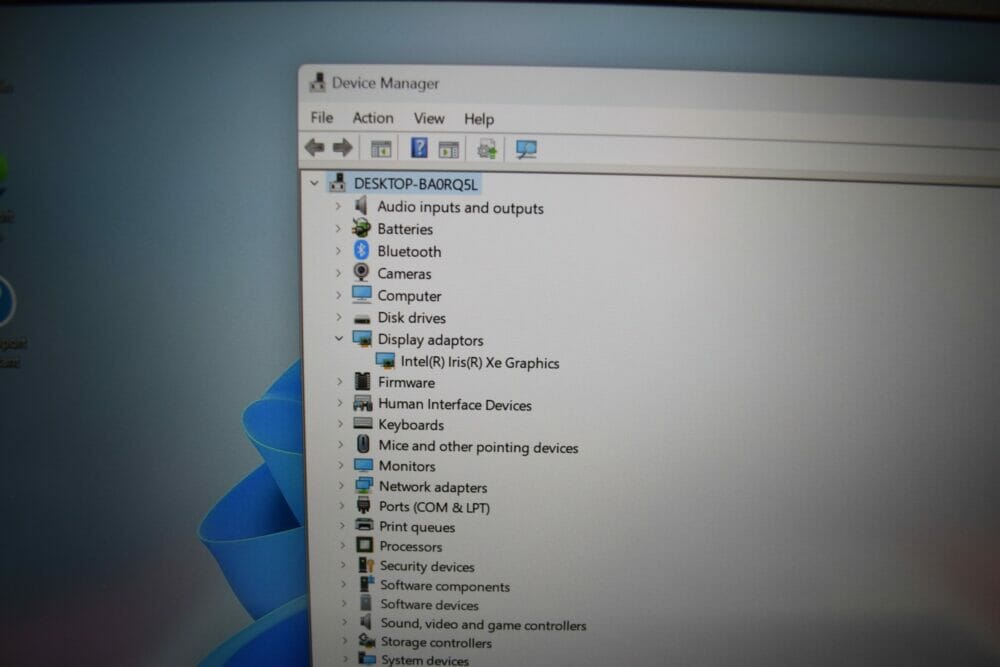Screen dimensions: 1000x667
Task: Open the Action menu
Action: (x=373, y=118)
